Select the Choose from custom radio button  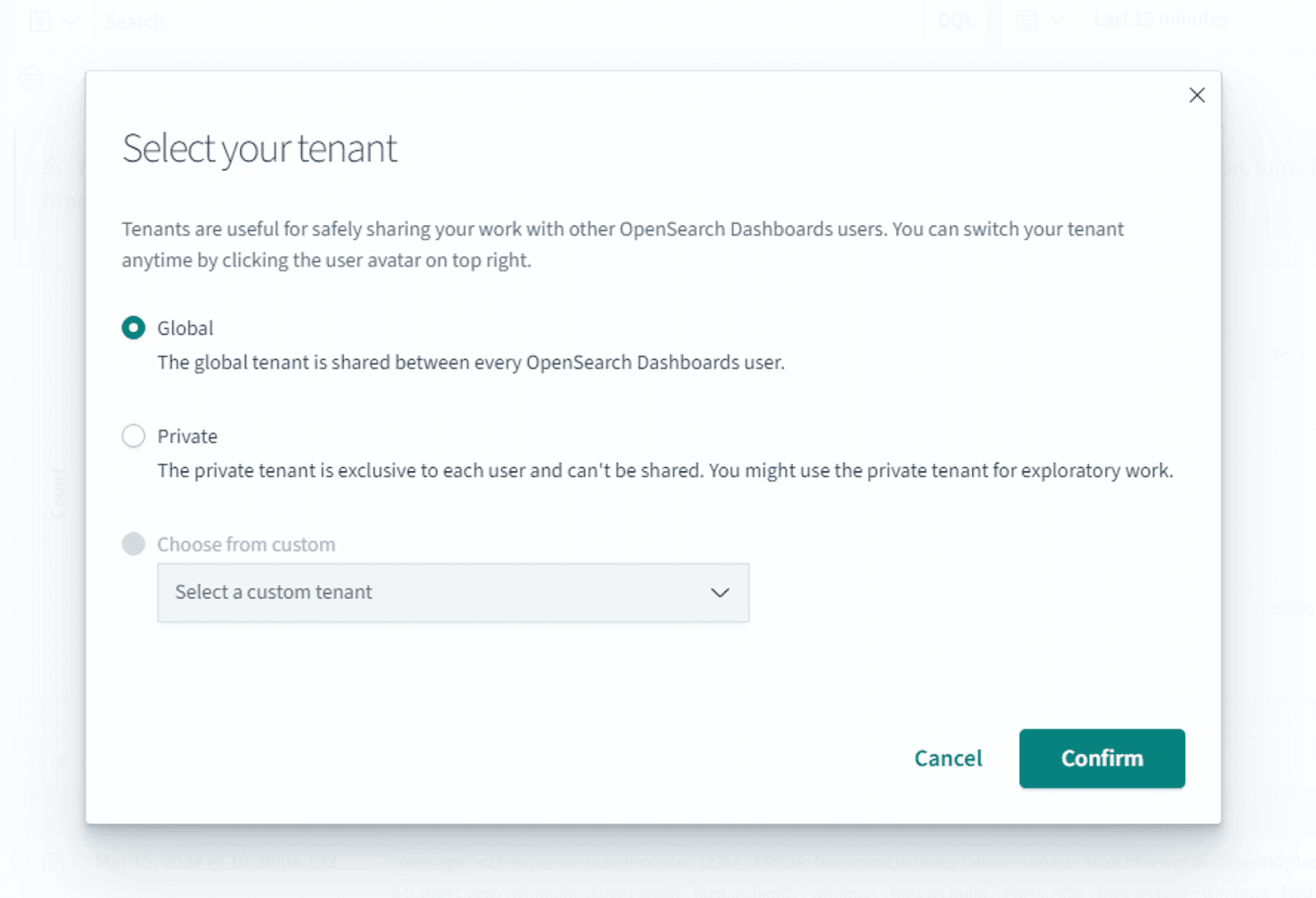pos(132,544)
